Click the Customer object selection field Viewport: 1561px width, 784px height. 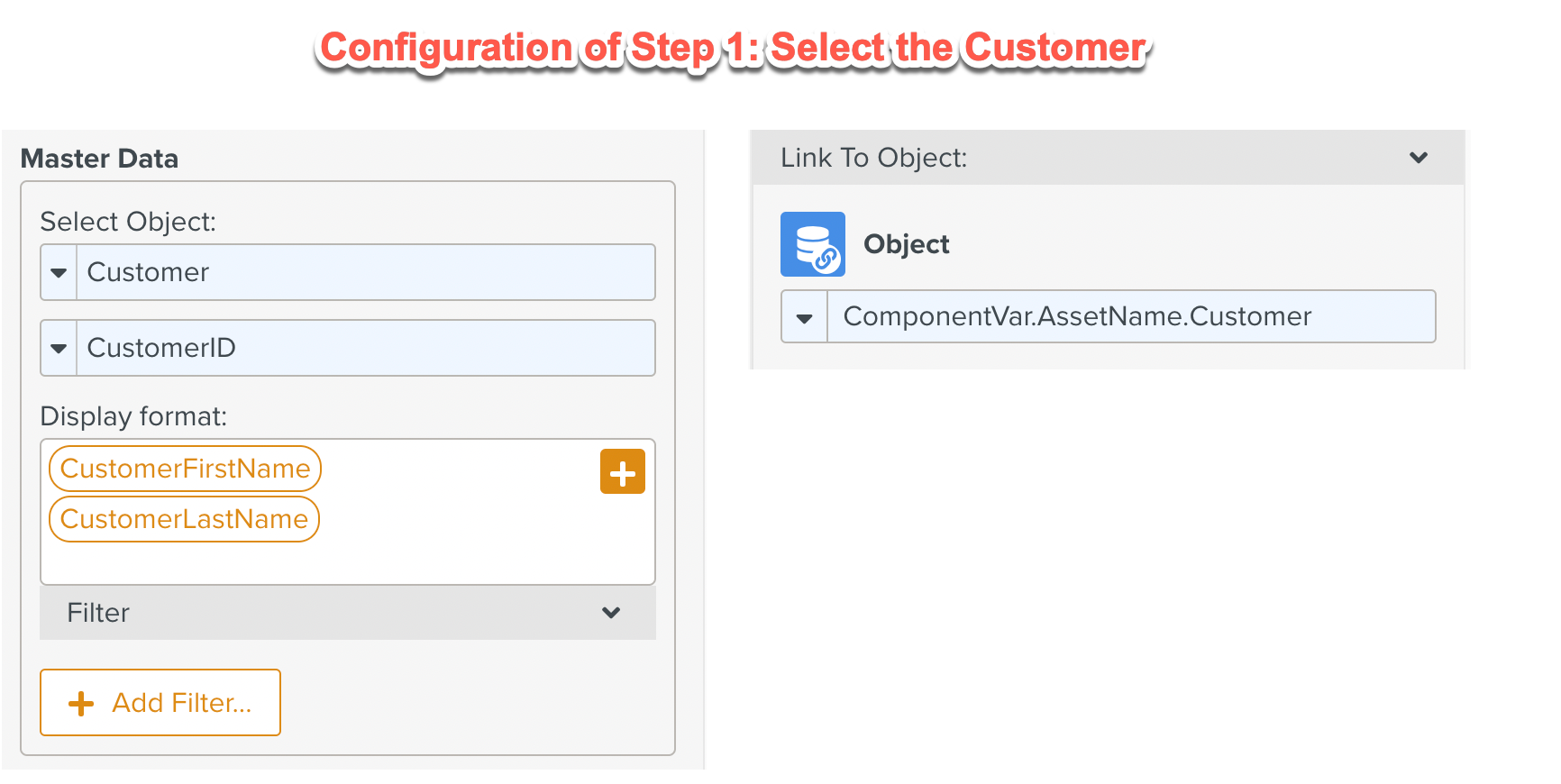tap(365, 272)
